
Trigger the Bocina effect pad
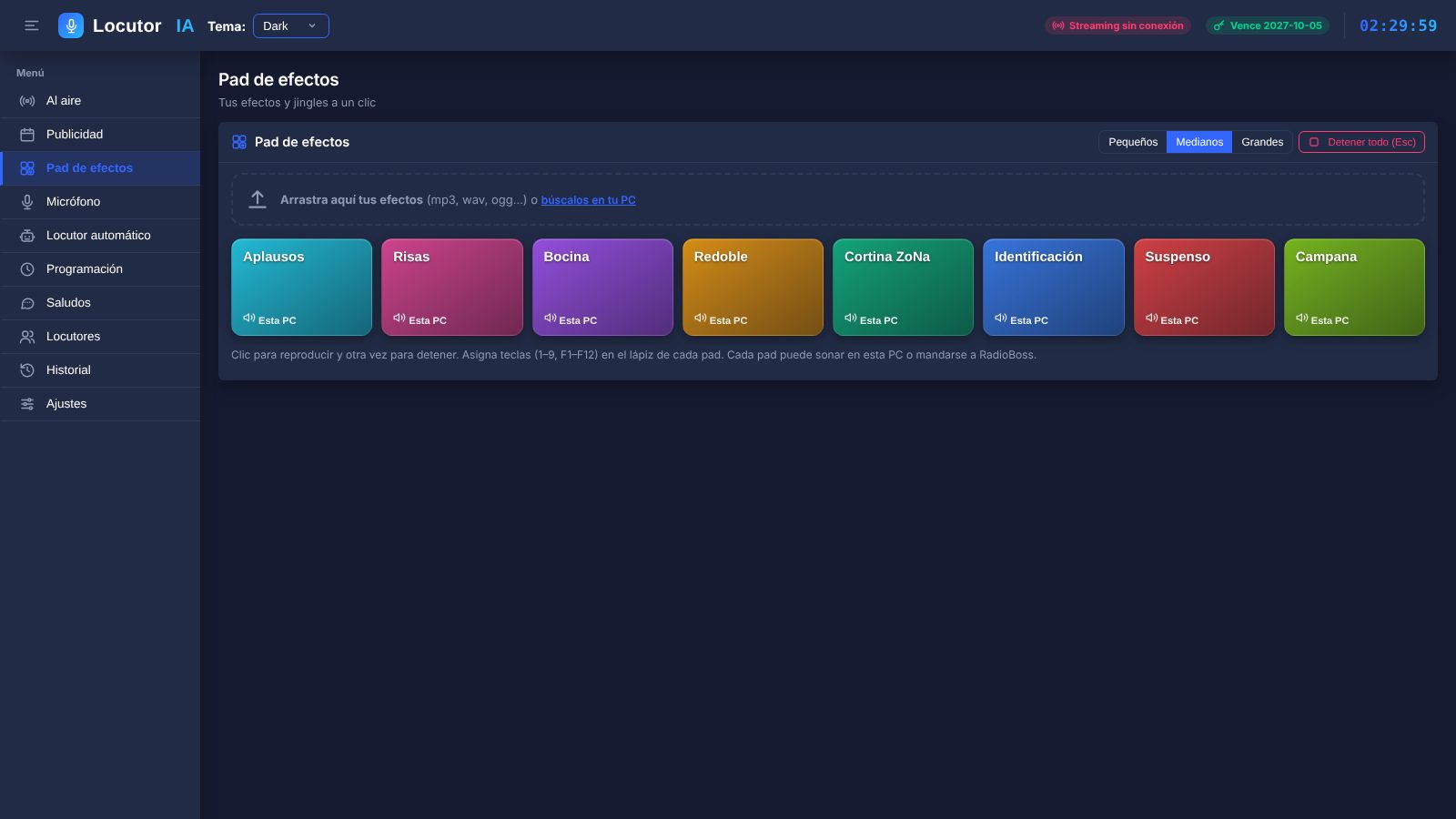point(602,288)
